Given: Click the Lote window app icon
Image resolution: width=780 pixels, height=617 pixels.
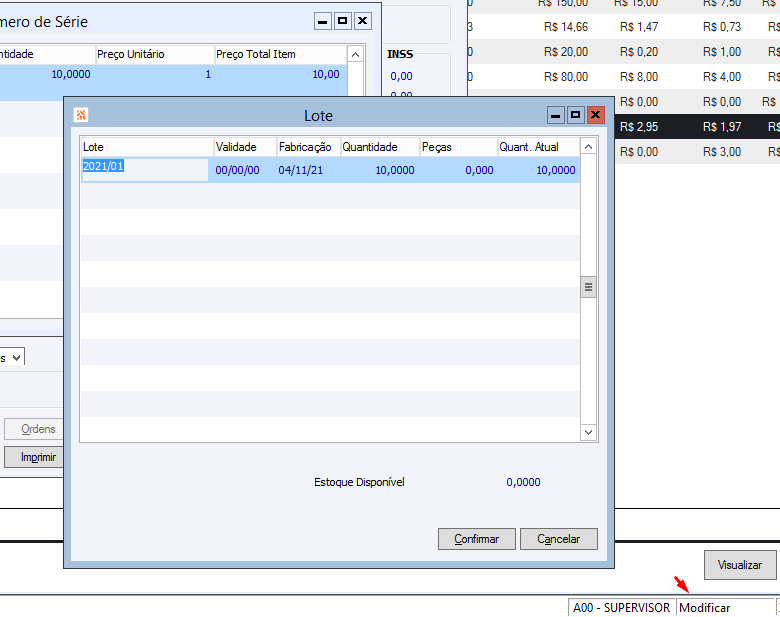Looking at the screenshot, I should click(x=81, y=115).
